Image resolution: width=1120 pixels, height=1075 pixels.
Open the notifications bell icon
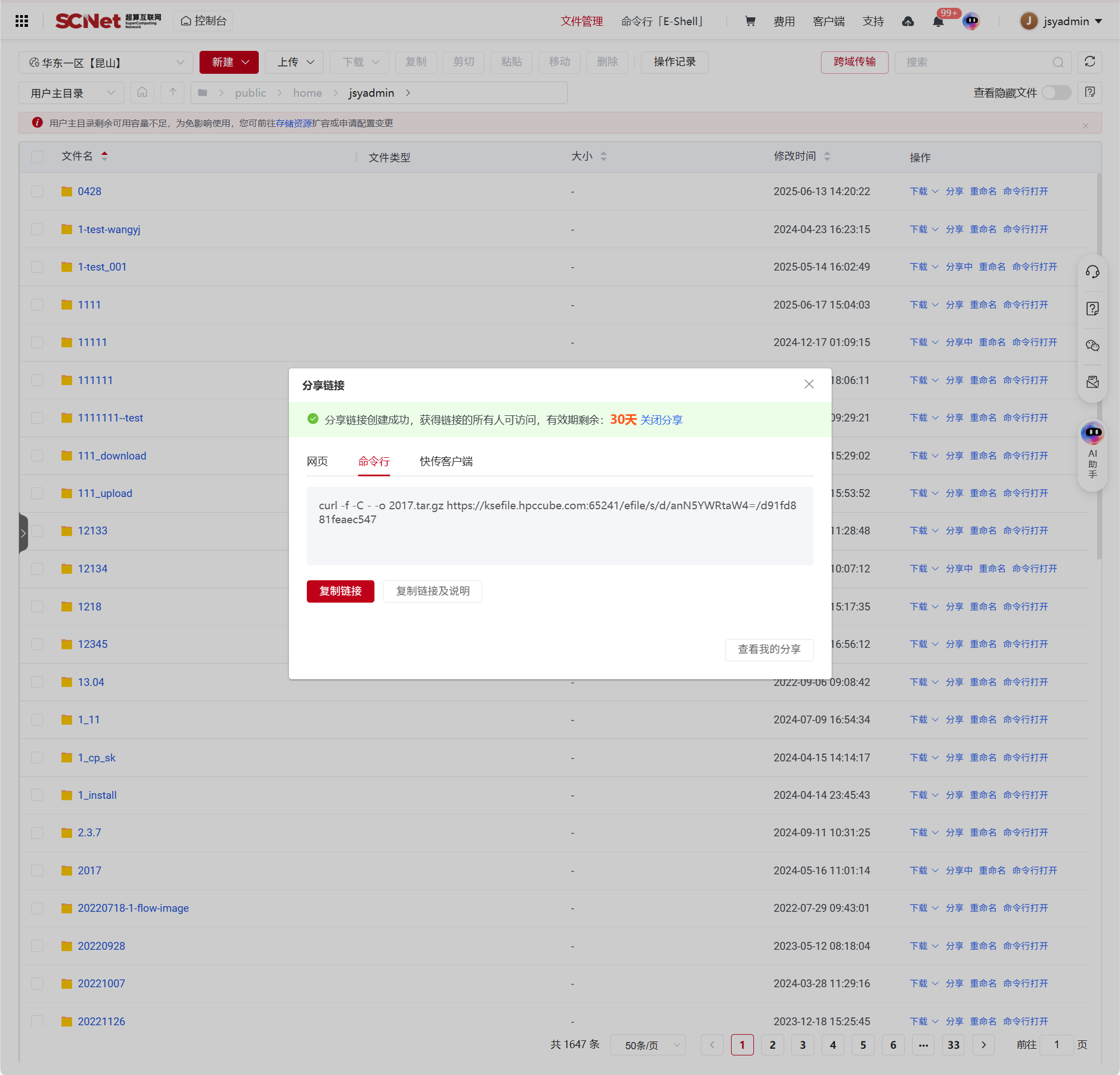[938, 22]
